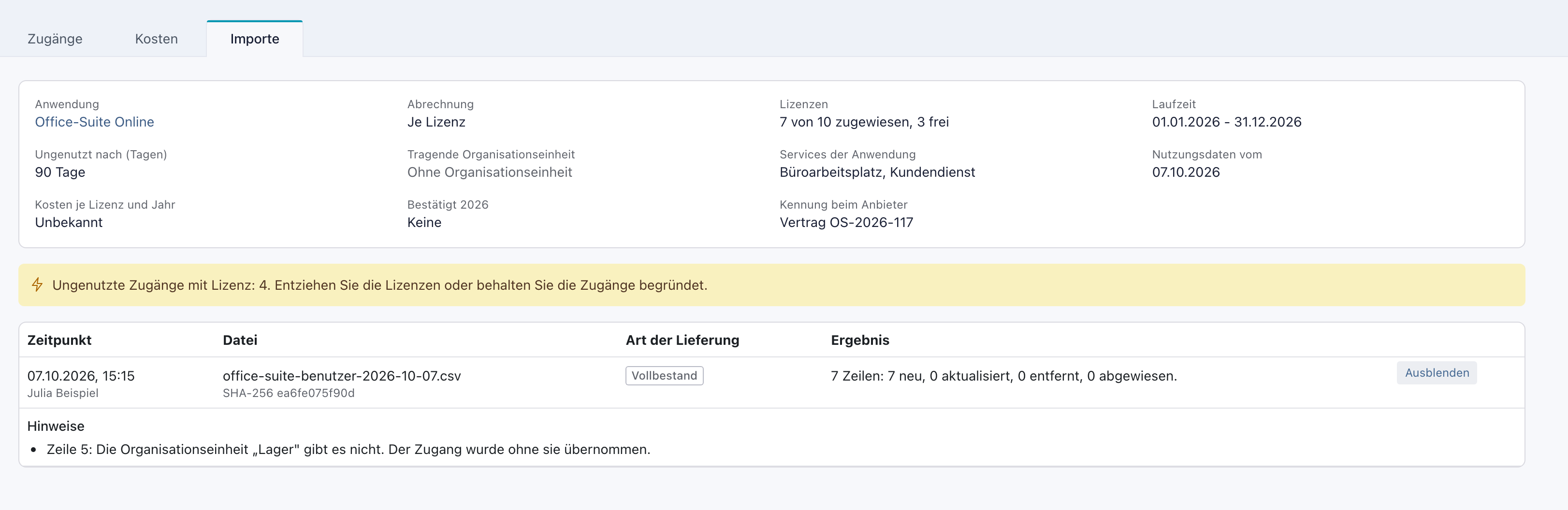Click the lightning warning icon
Screen dimensions: 1568x510
(37, 284)
